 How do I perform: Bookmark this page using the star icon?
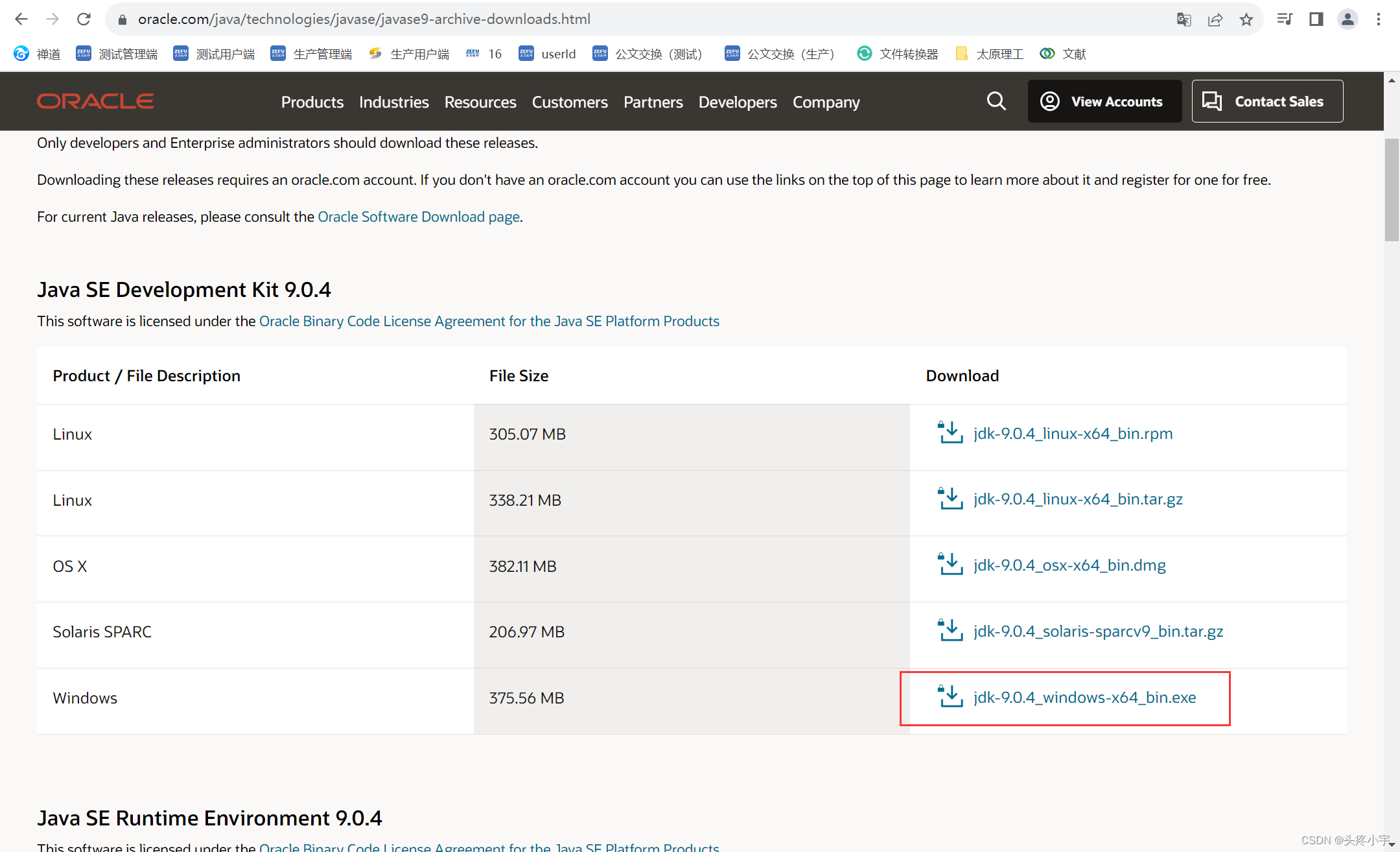click(x=1246, y=19)
